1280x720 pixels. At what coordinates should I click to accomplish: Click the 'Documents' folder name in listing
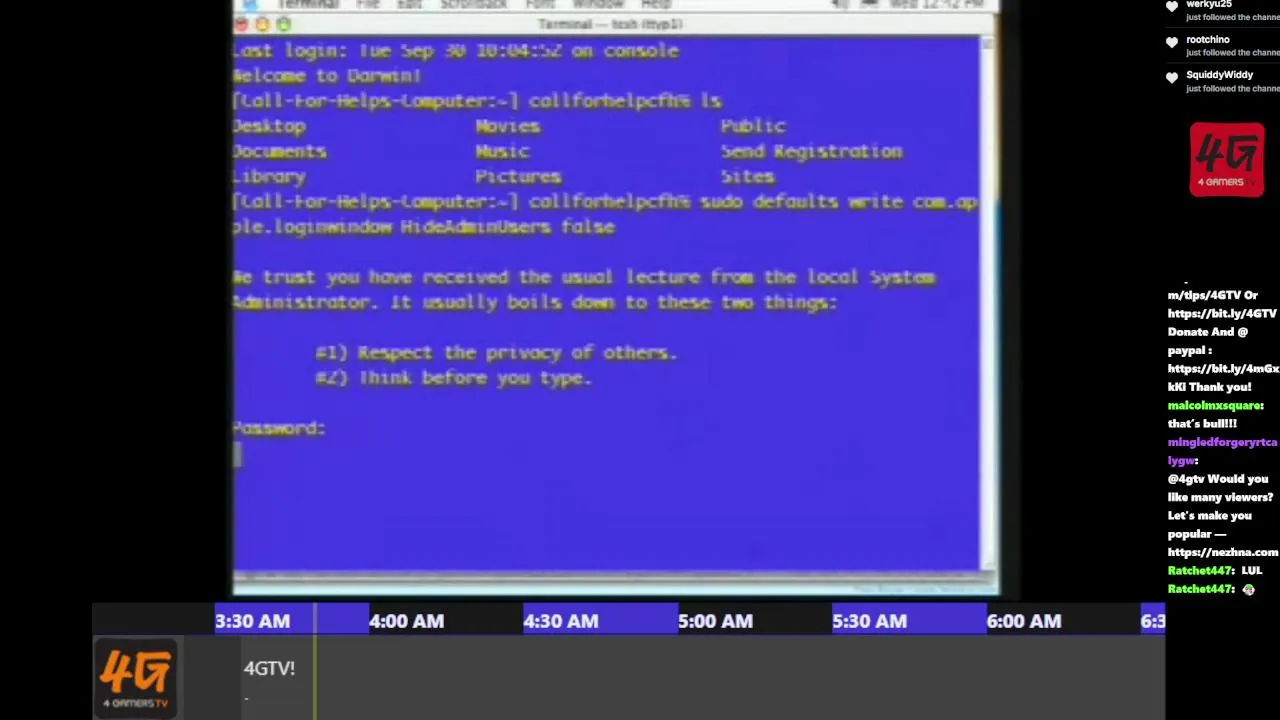point(280,151)
